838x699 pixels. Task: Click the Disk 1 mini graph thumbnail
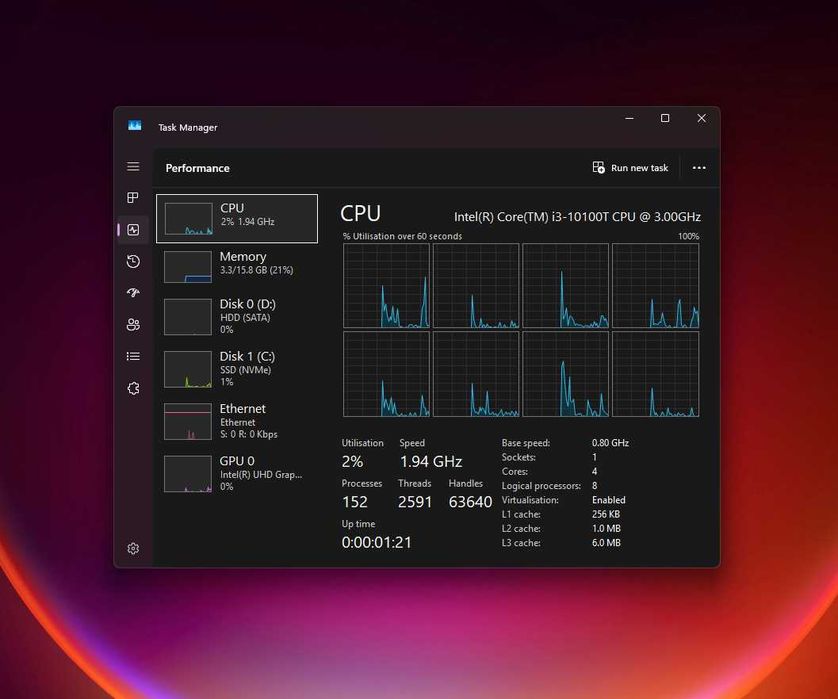188,369
